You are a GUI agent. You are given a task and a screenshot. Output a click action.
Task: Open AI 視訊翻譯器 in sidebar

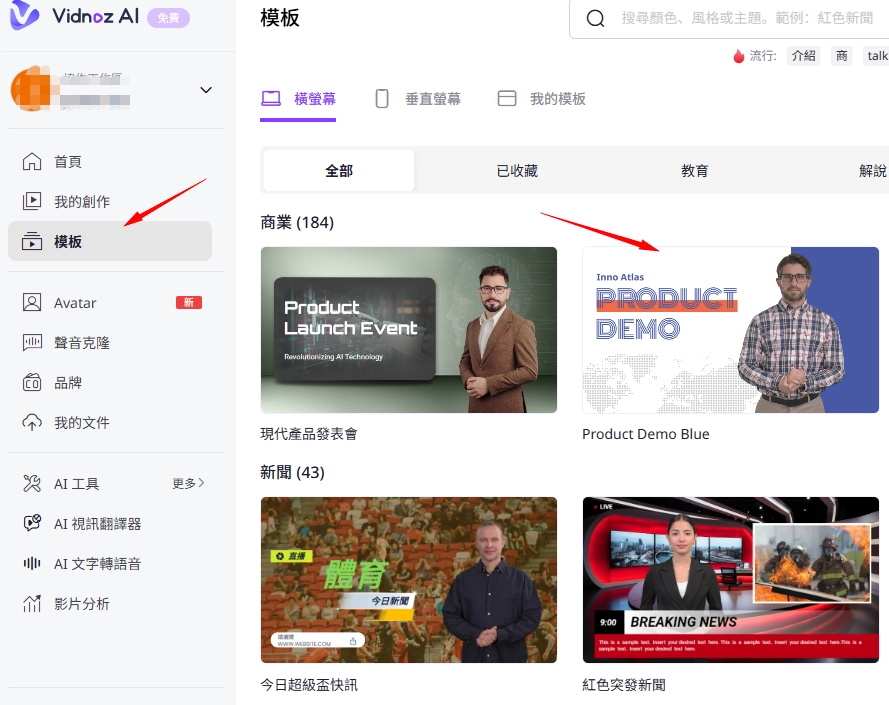110,524
